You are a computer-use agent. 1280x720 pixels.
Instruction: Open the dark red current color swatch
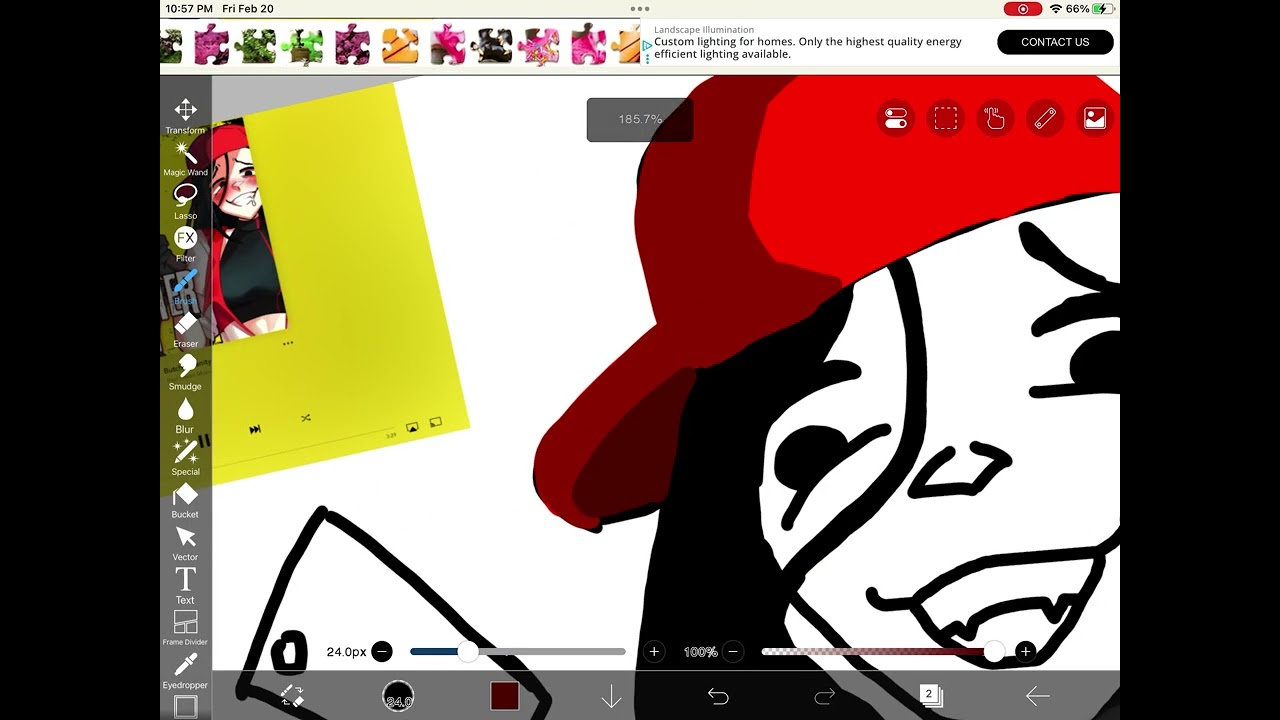pos(504,696)
